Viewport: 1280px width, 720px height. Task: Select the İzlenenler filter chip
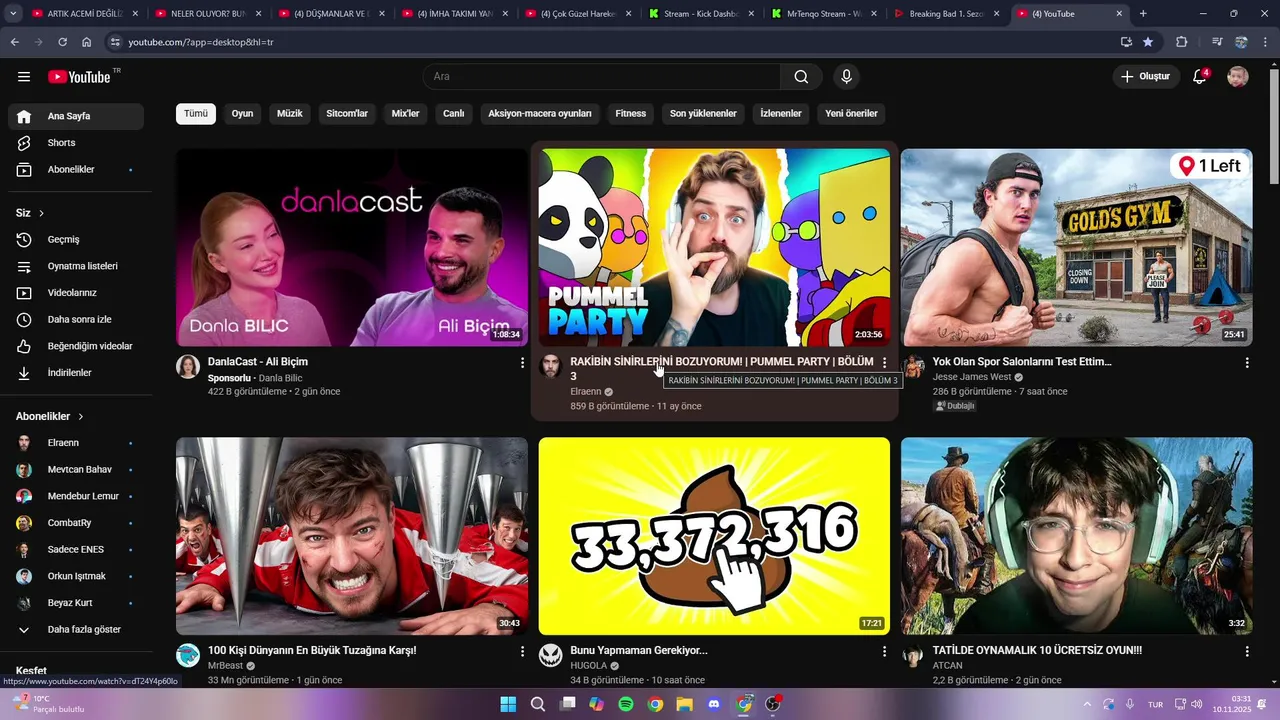pos(781,114)
